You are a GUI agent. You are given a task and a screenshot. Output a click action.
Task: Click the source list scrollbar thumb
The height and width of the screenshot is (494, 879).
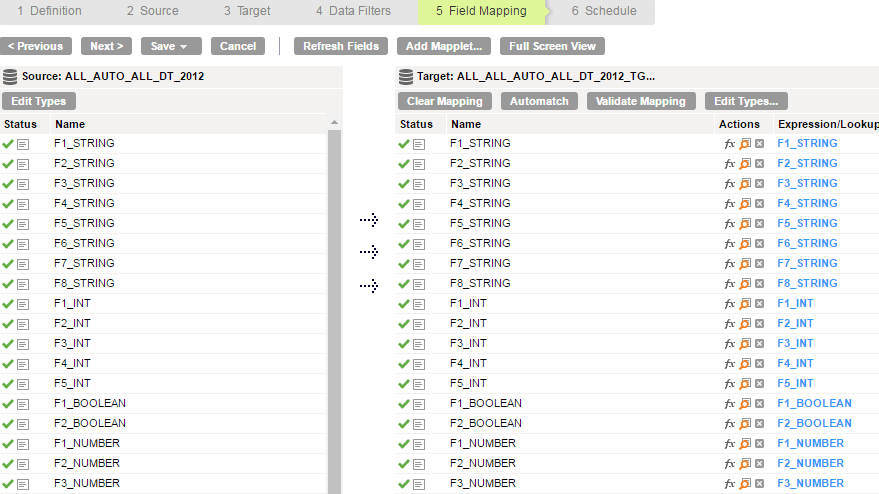click(334, 311)
